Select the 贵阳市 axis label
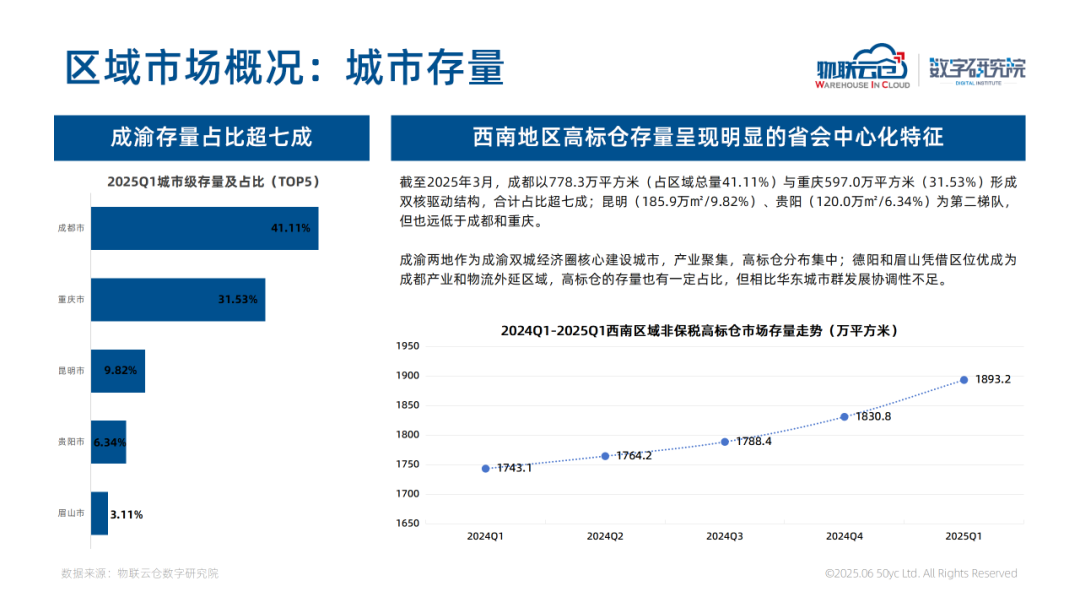 (71, 442)
